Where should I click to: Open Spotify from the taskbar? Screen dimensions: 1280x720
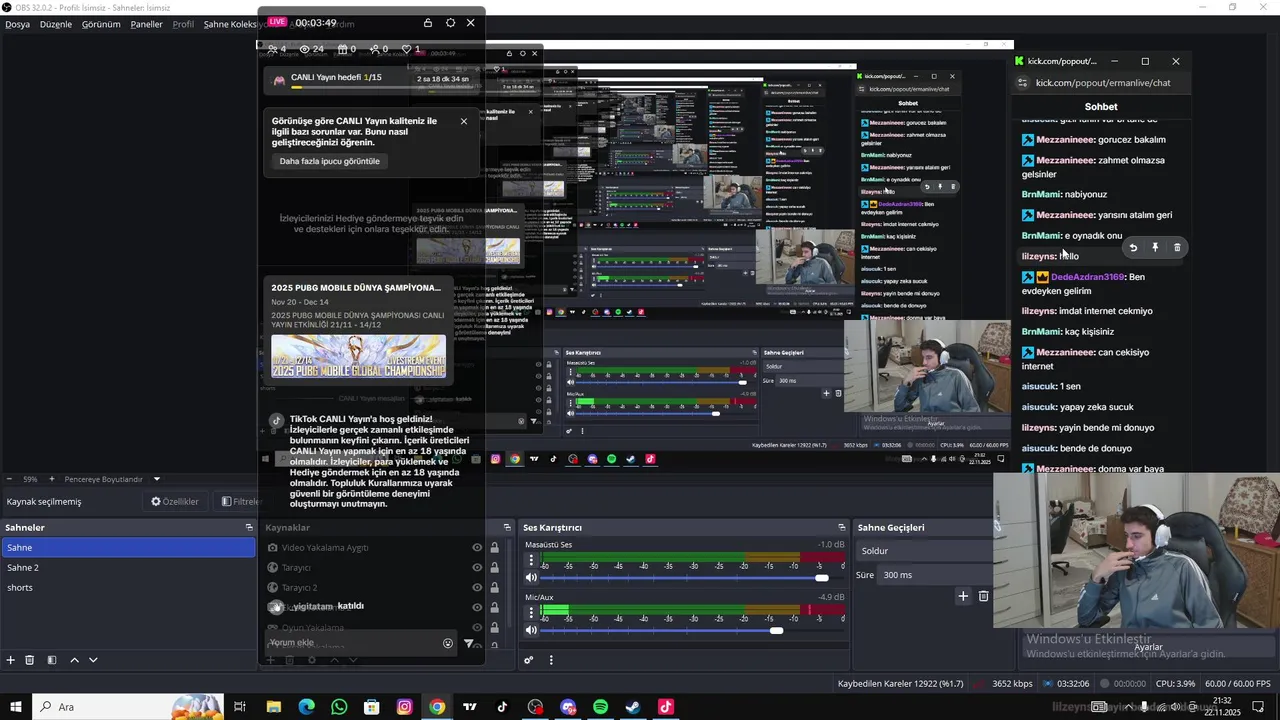pos(600,707)
